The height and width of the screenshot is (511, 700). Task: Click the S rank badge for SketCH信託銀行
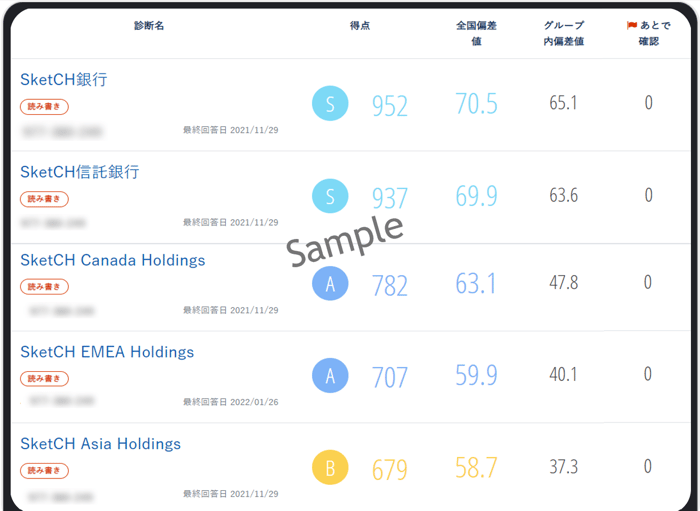point(330,196)
